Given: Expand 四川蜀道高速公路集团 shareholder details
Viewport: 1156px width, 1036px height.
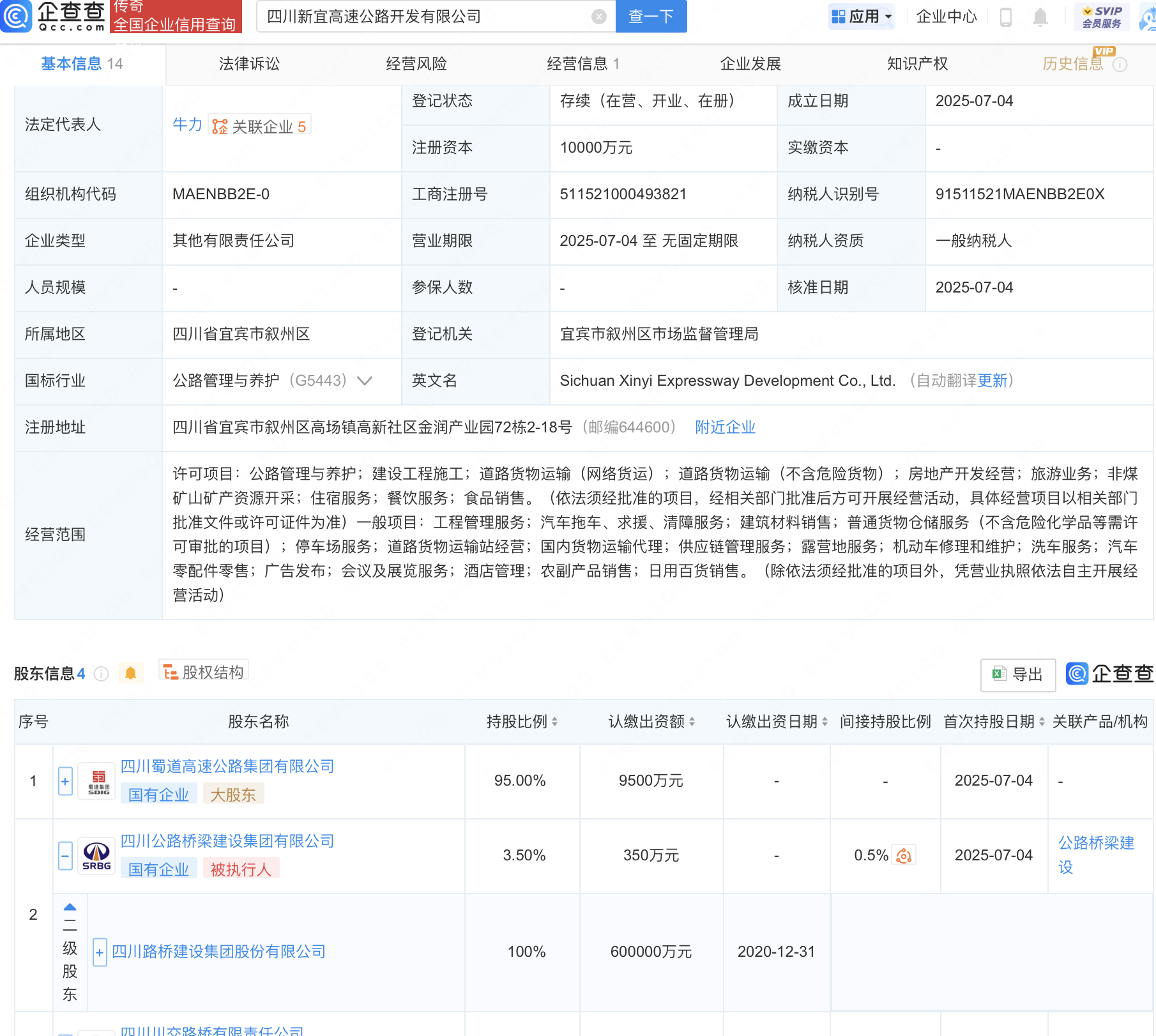Looking at the screenshot, I should [x=65, y=781].
